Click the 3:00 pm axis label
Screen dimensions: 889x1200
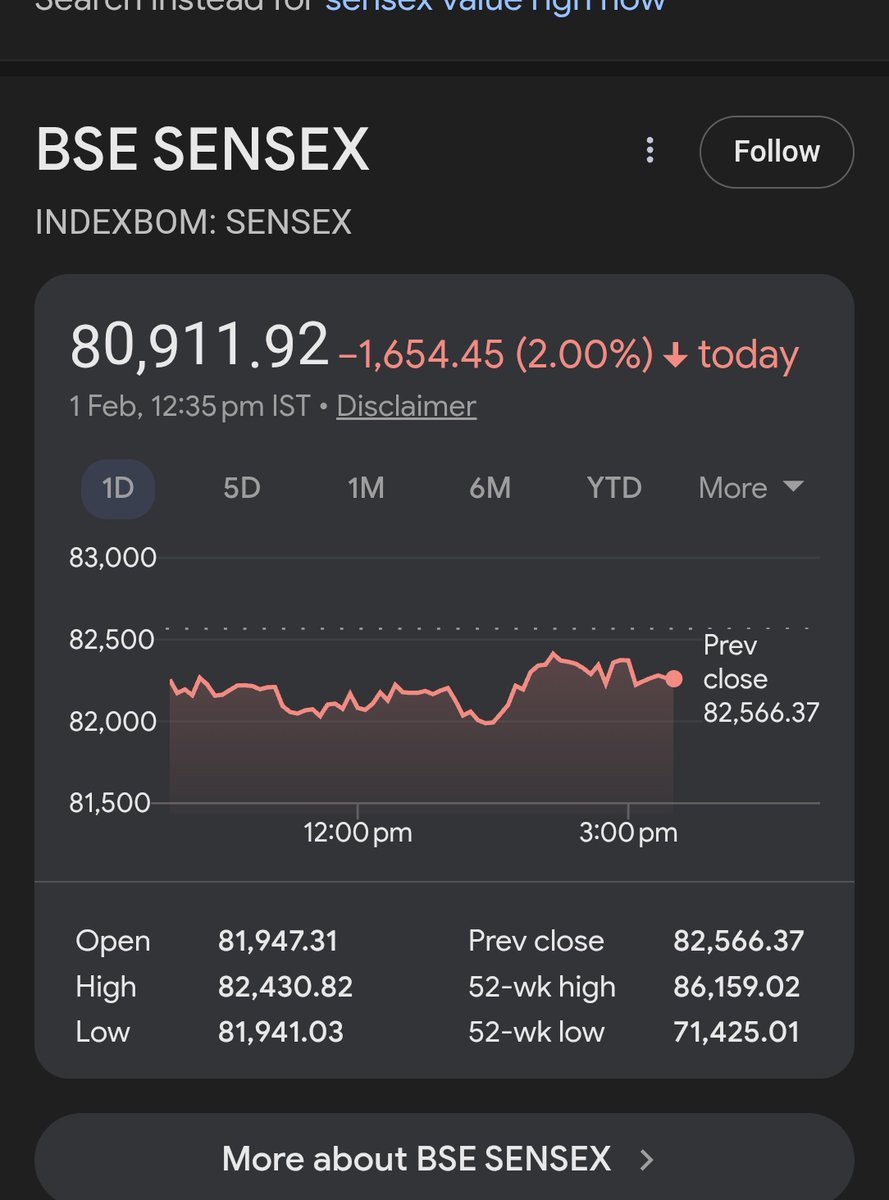pyautogui.click(x=628, y=832)
